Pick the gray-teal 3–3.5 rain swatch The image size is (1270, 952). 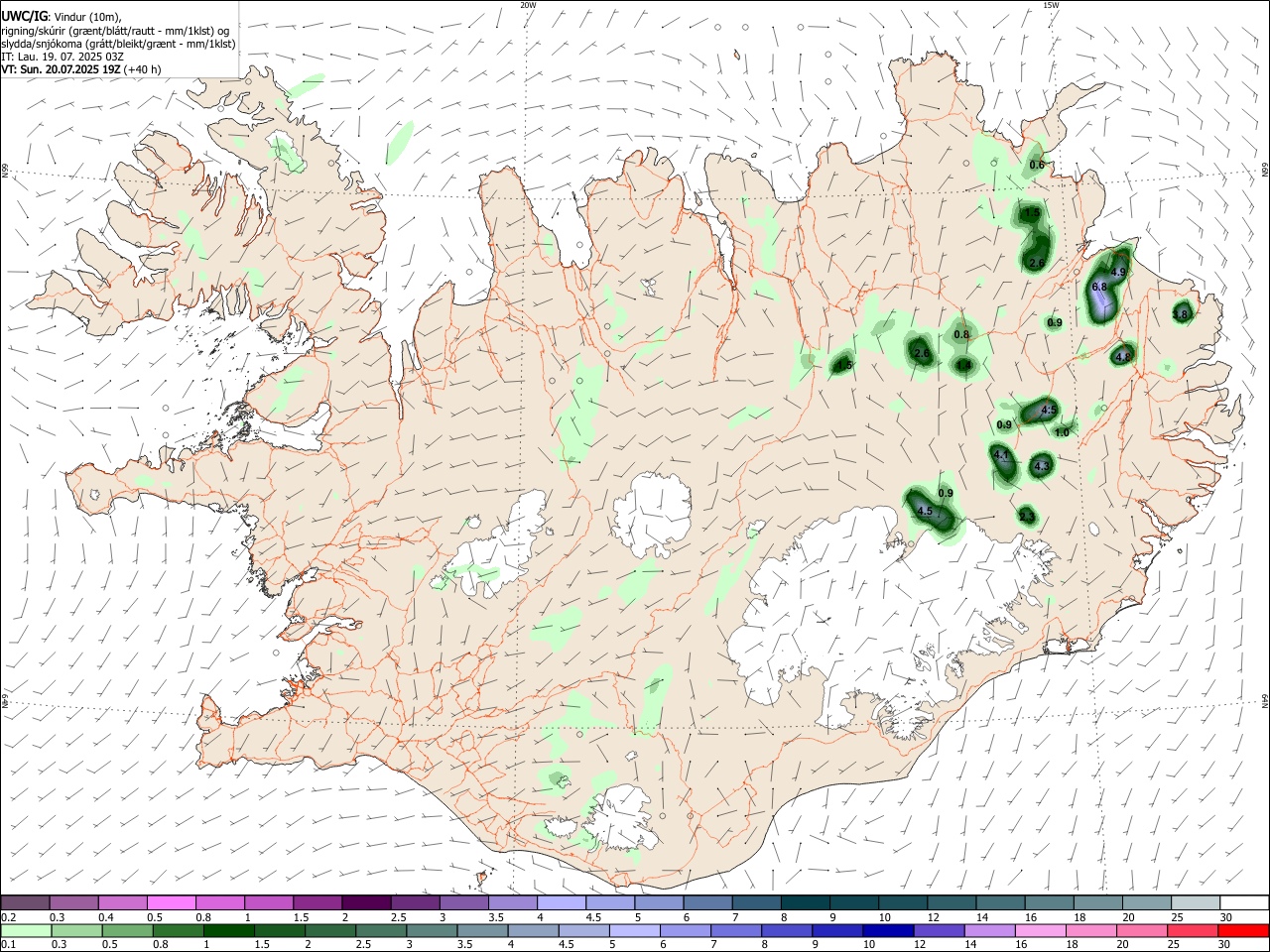coord(432,931)
